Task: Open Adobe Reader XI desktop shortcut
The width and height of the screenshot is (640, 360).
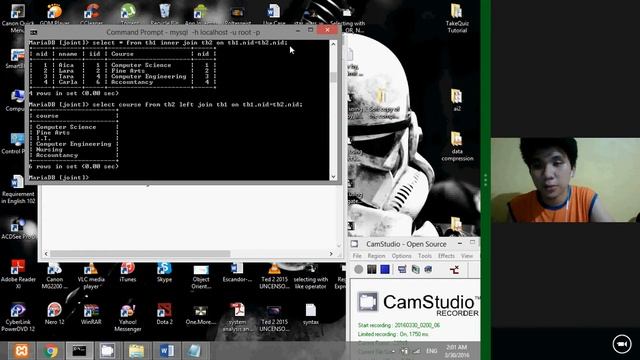Action: click(x=18, y=274)
